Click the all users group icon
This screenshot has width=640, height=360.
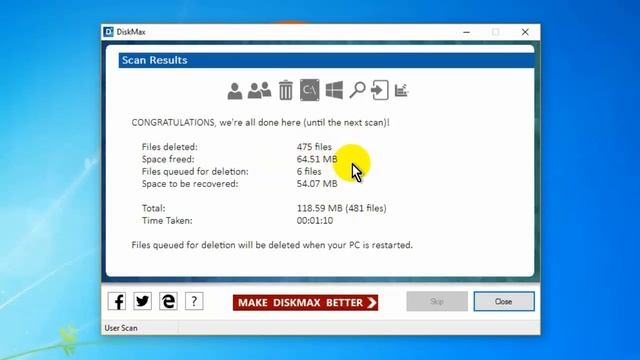[x=259, y=91]
